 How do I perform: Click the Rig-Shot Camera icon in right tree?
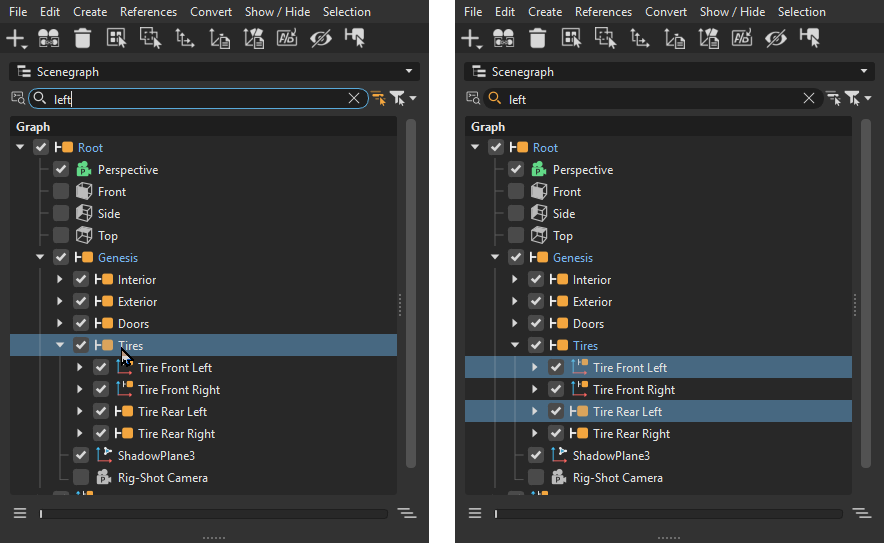[559, 478]
